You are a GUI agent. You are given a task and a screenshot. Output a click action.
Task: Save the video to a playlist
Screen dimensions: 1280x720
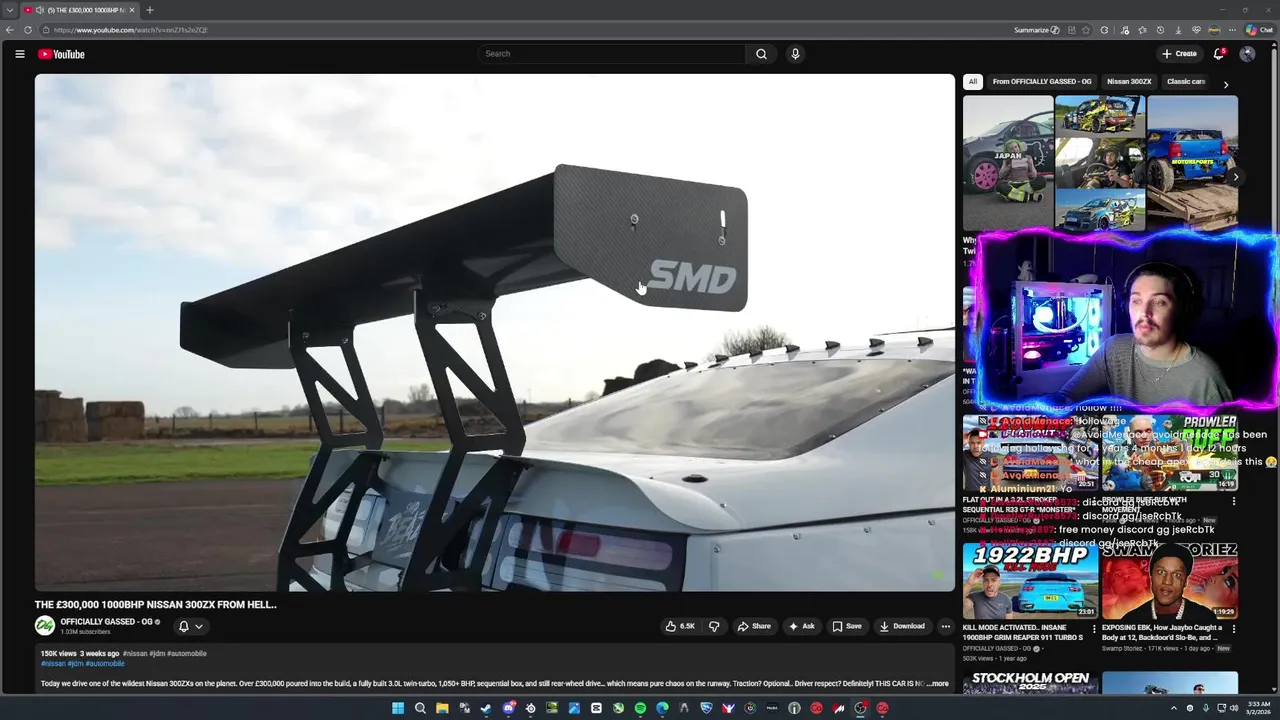[x=846, y=626]
